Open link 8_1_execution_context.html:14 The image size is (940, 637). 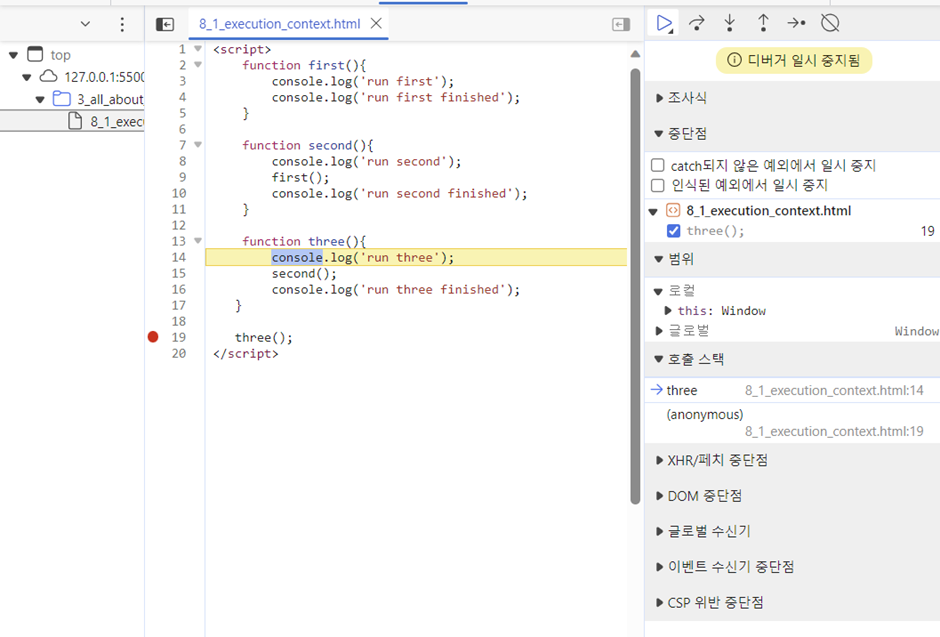(x=834, y=391)
